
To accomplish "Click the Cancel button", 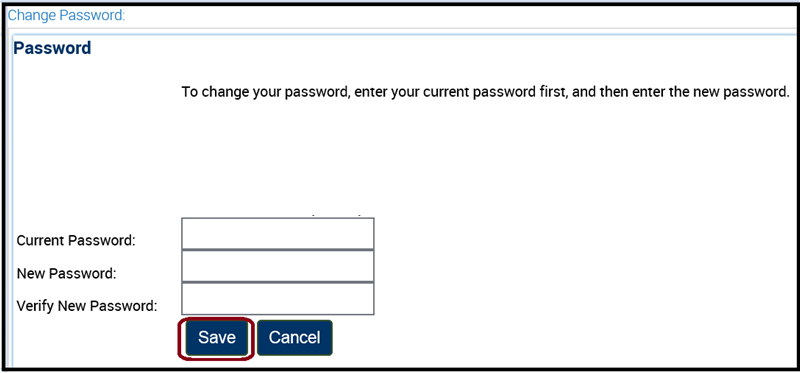I will pyautogui.click(x=295, y=338).
